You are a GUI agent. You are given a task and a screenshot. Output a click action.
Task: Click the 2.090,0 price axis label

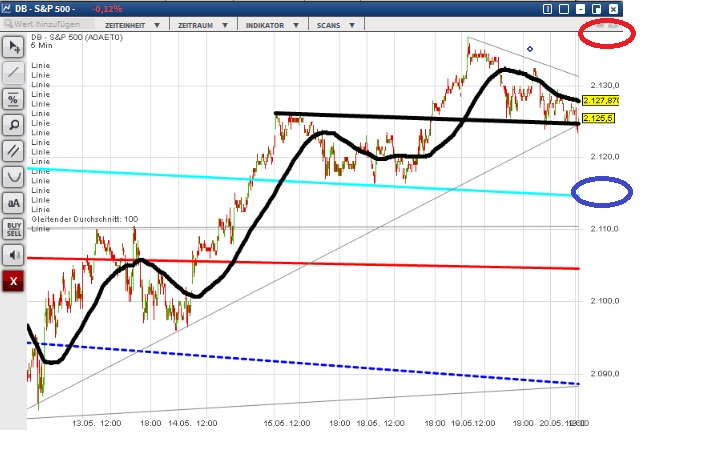[x=605, y=374]
